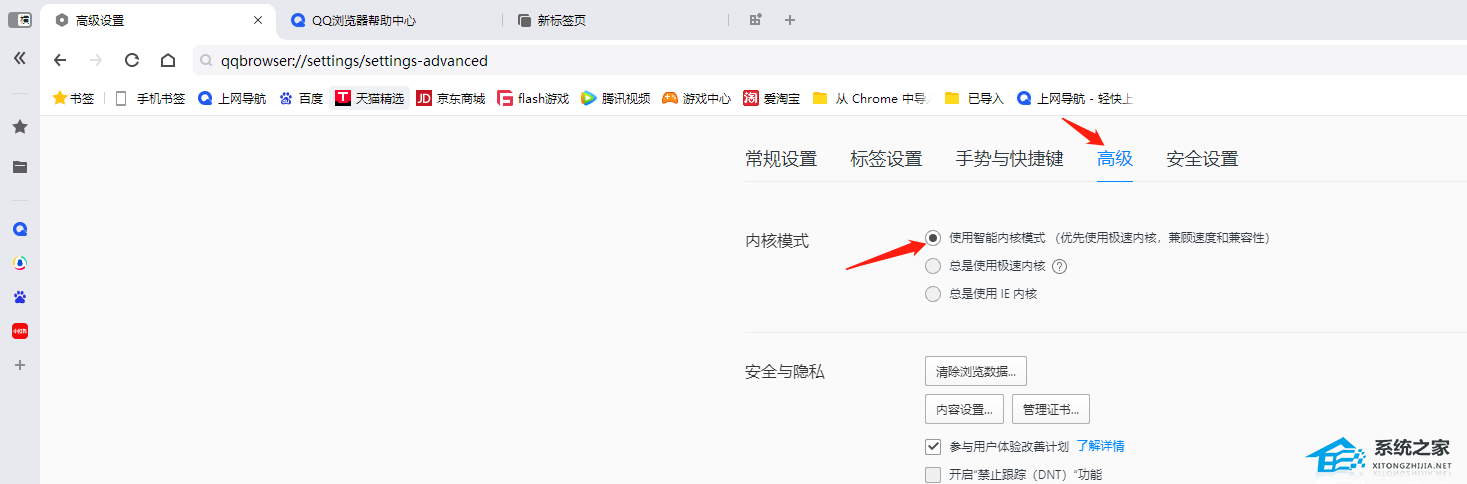Switch to the QQ浏览器帮助中心 tab
Viewport: 1467px width, 484px height.
point(389,20)
